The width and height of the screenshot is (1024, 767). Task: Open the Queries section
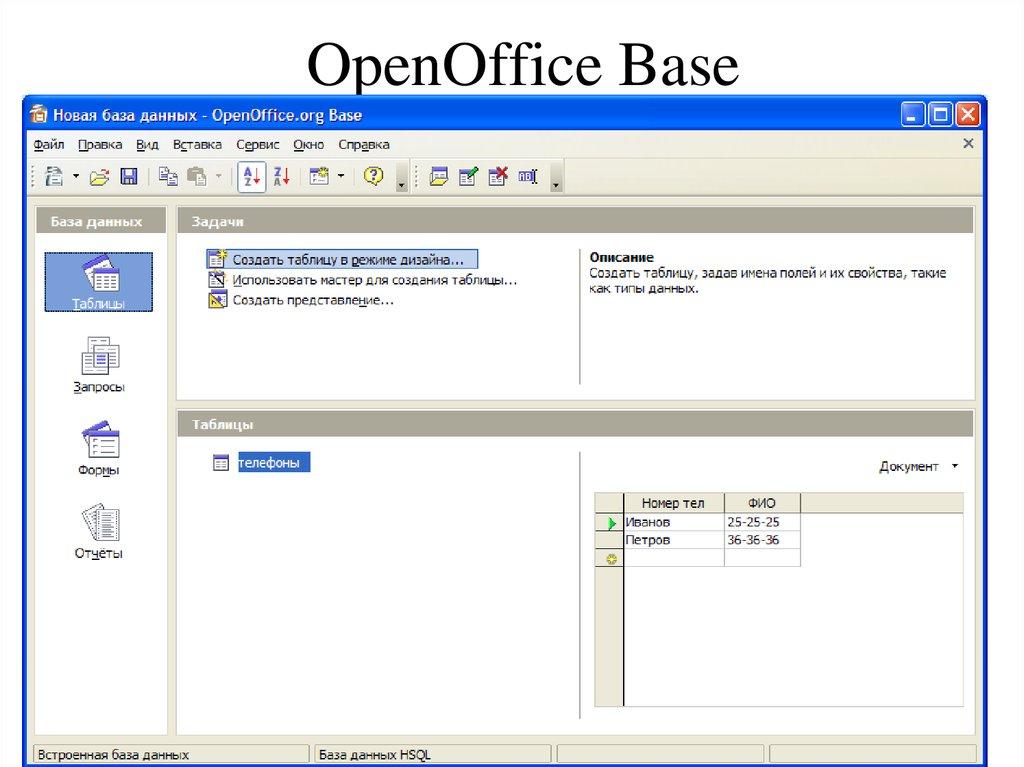[x=98, y=364]
